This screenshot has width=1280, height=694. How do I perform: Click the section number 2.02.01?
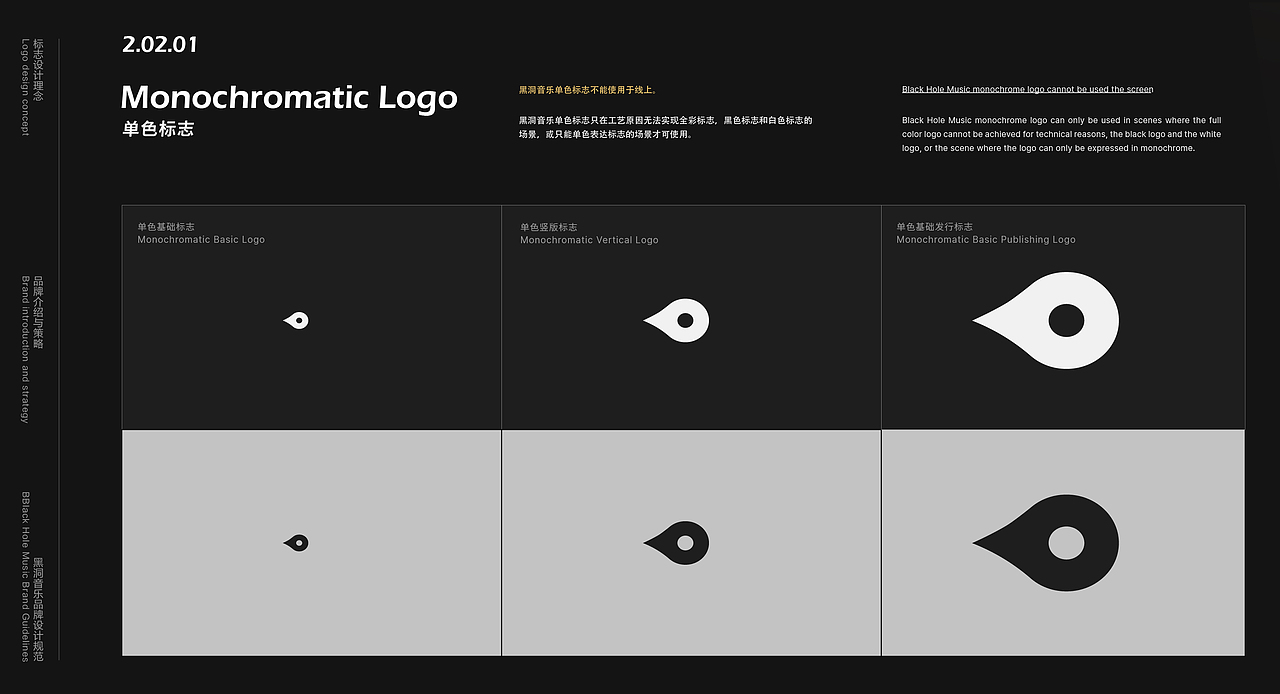[x=160, y=45]
